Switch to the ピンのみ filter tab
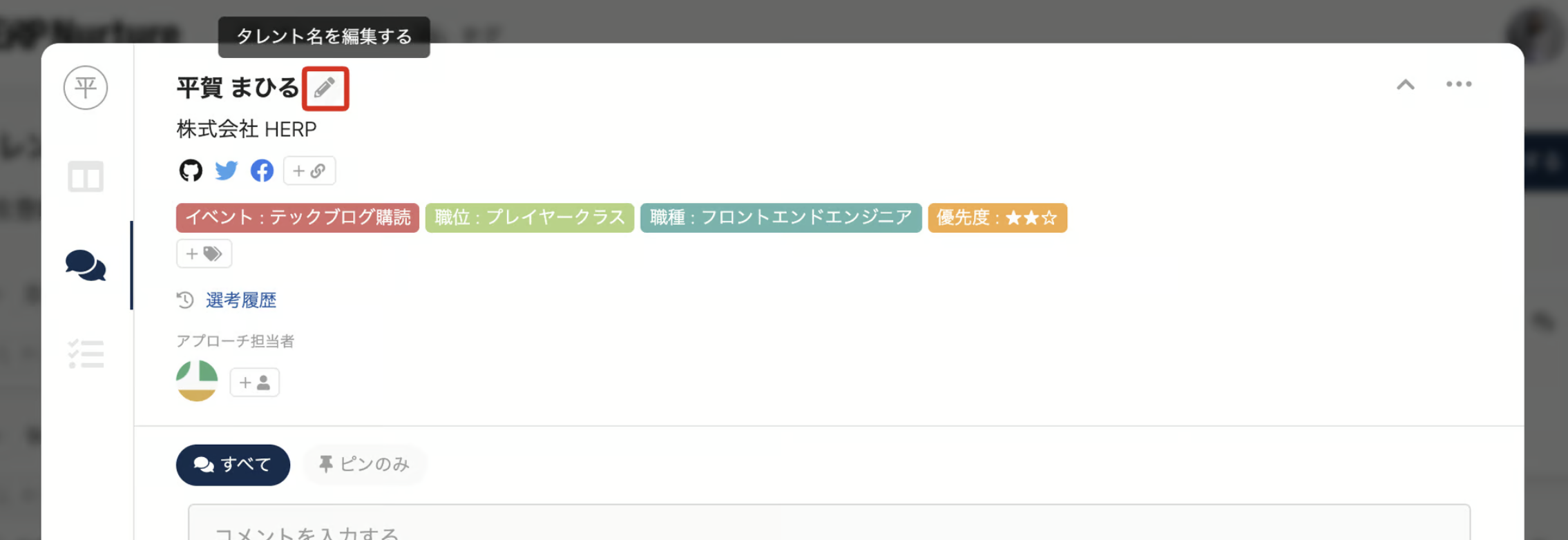This screenshot has width=1568, height=540. (364, 465)
